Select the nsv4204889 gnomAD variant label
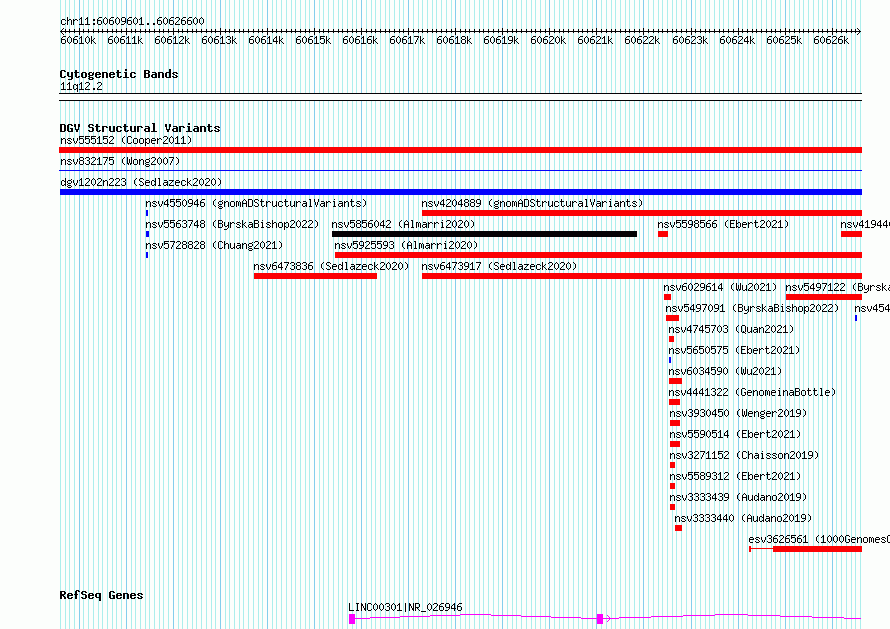This screenshot has height=629, width=890. [x=532, y=203]
